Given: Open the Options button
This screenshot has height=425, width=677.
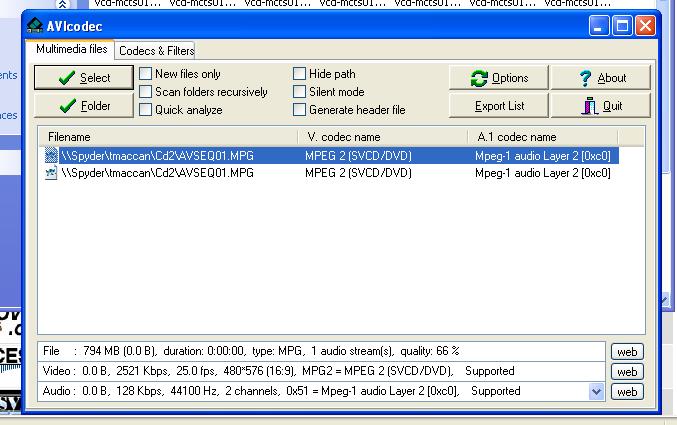Looking at the screenshot, I should tap(499, 78).
